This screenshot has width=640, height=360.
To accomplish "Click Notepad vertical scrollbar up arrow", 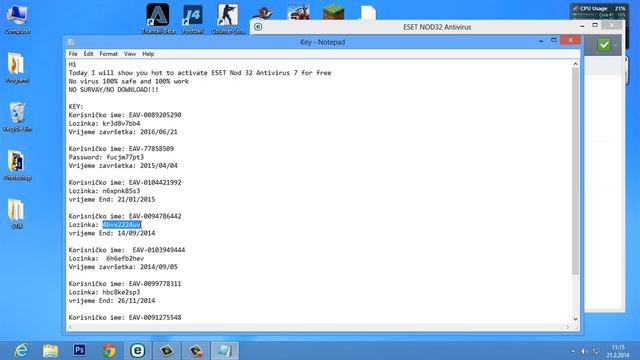I will point(575,64).
